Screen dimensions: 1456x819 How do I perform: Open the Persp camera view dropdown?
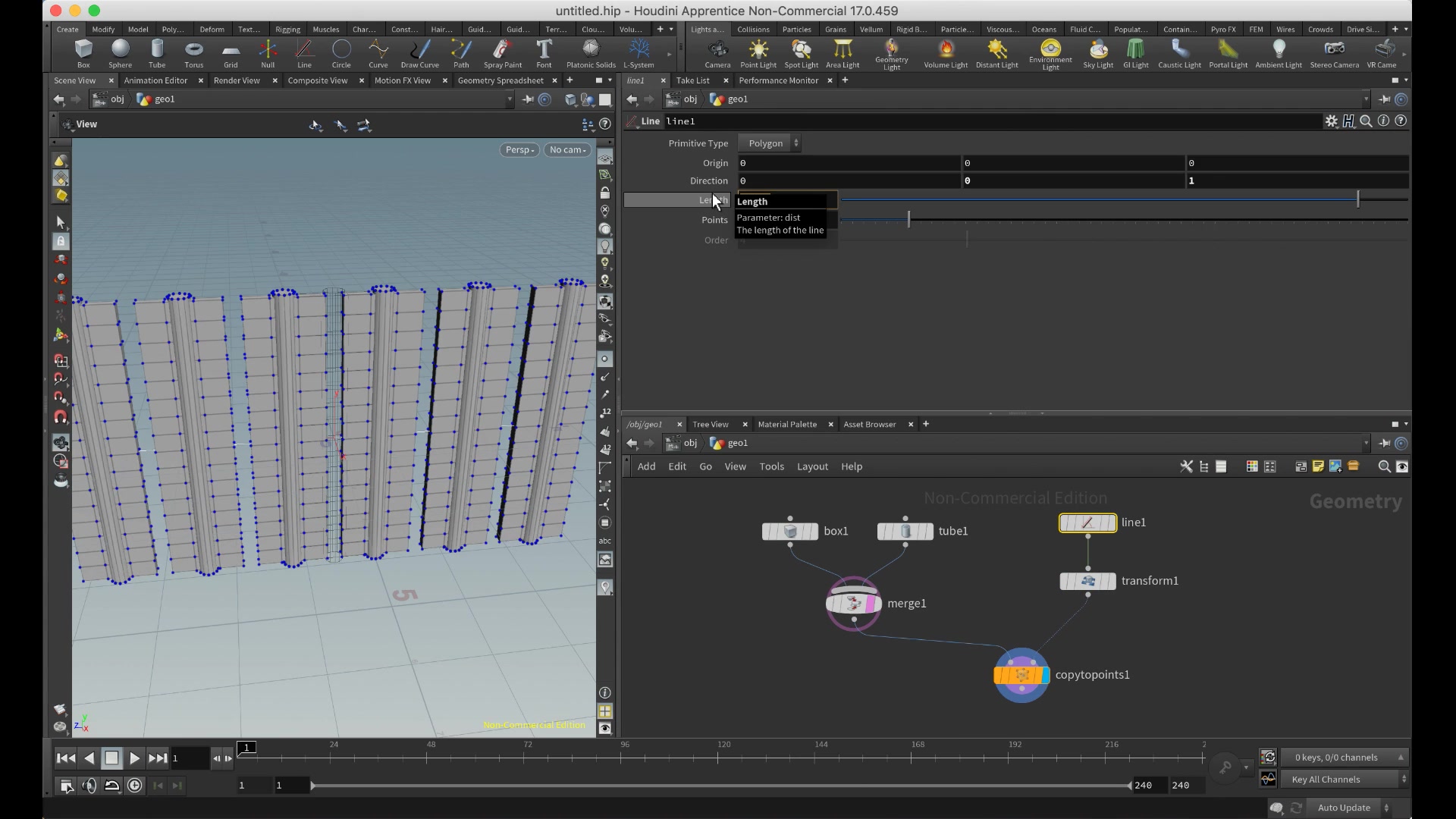point(519,148)
